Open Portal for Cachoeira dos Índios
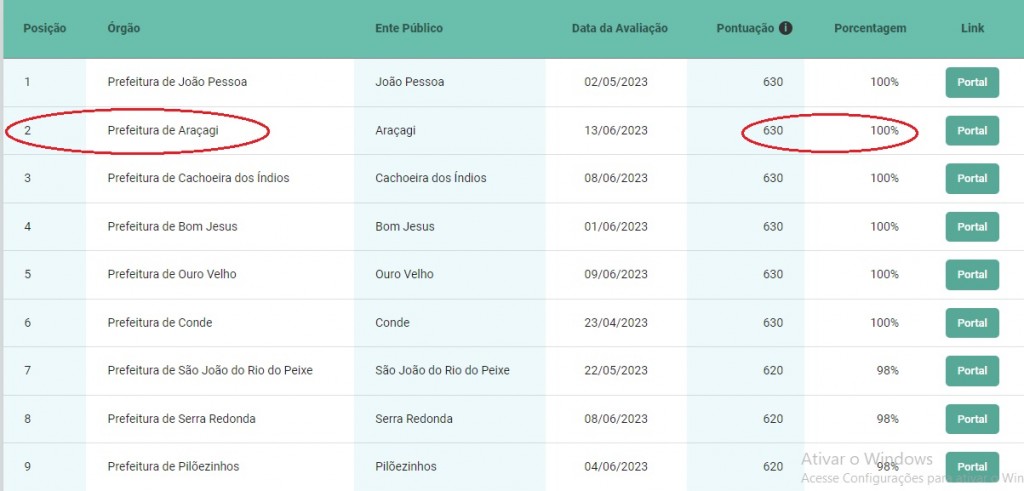 [x=972, y=178]
